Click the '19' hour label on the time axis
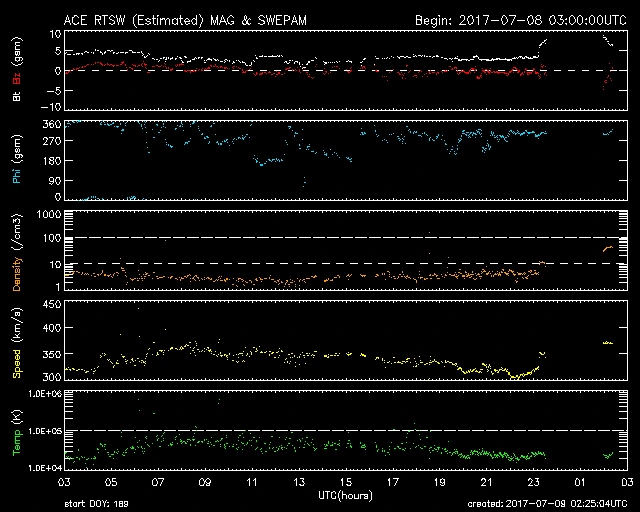640x512 pixels. coord(440,483)
